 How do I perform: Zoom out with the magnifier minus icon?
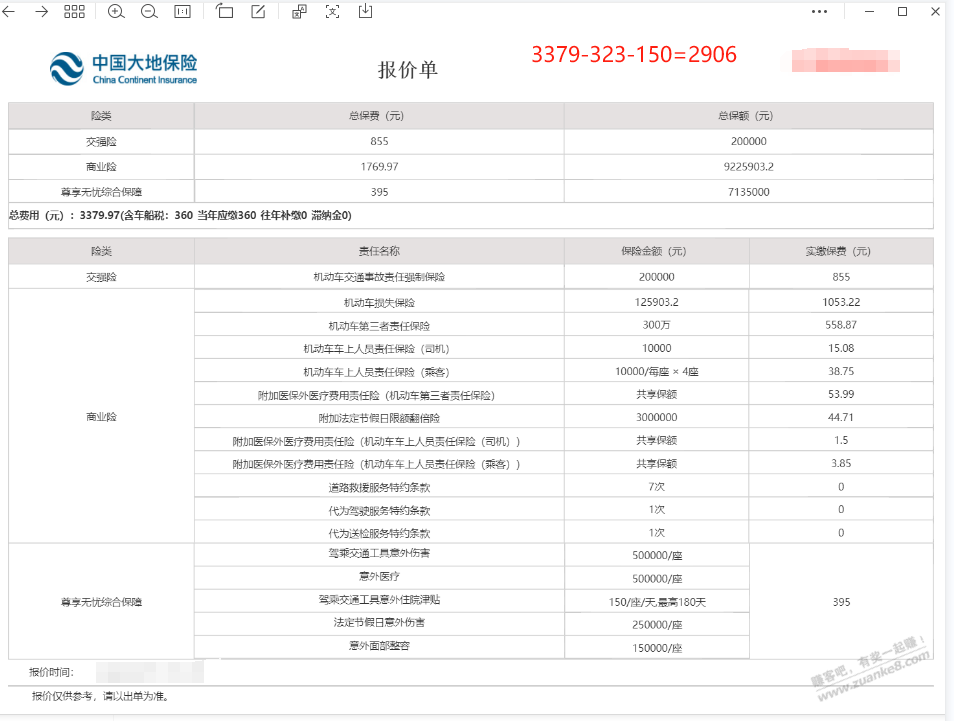tap(149, 12)
